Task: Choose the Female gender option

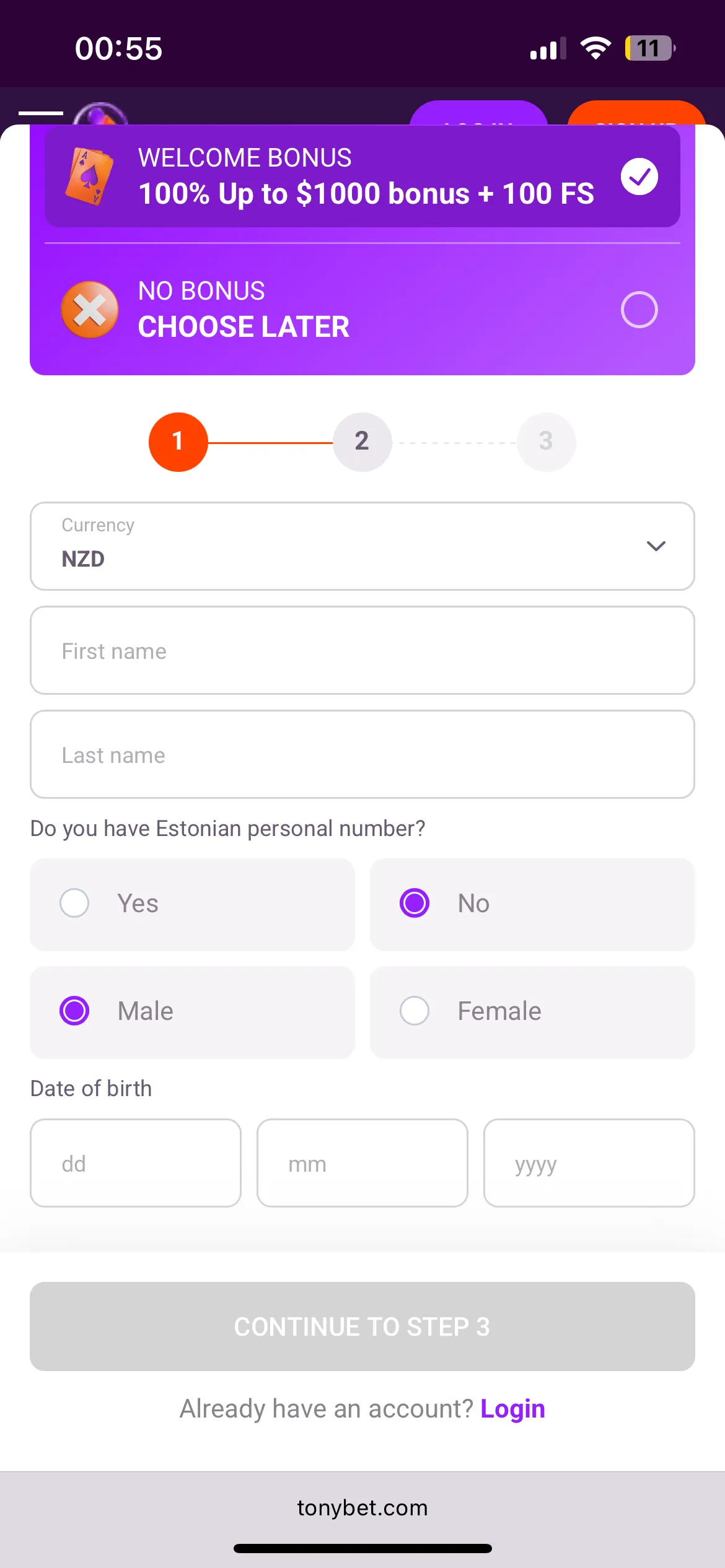Action: 415,1011
